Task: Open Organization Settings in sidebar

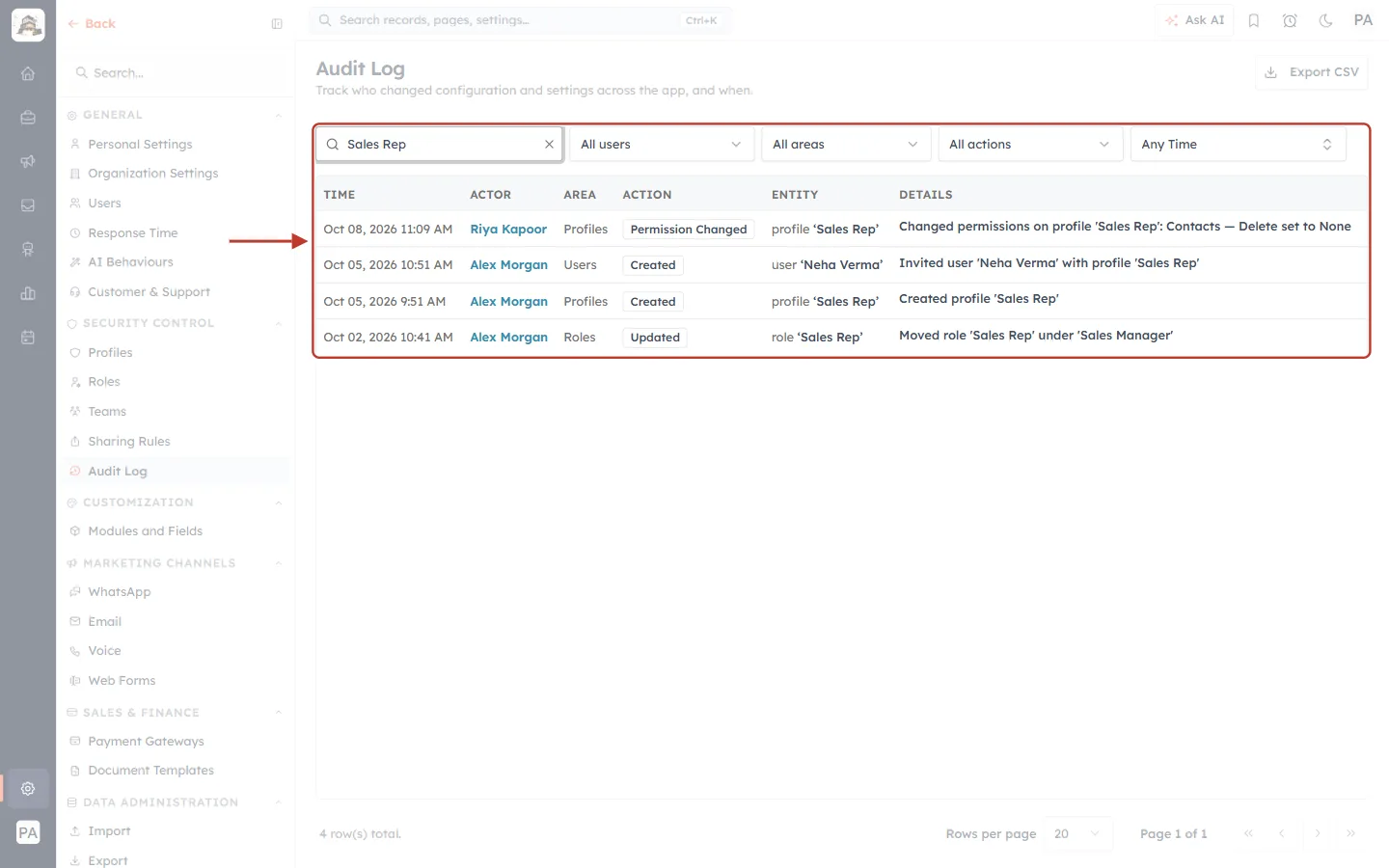Action: 152,174
